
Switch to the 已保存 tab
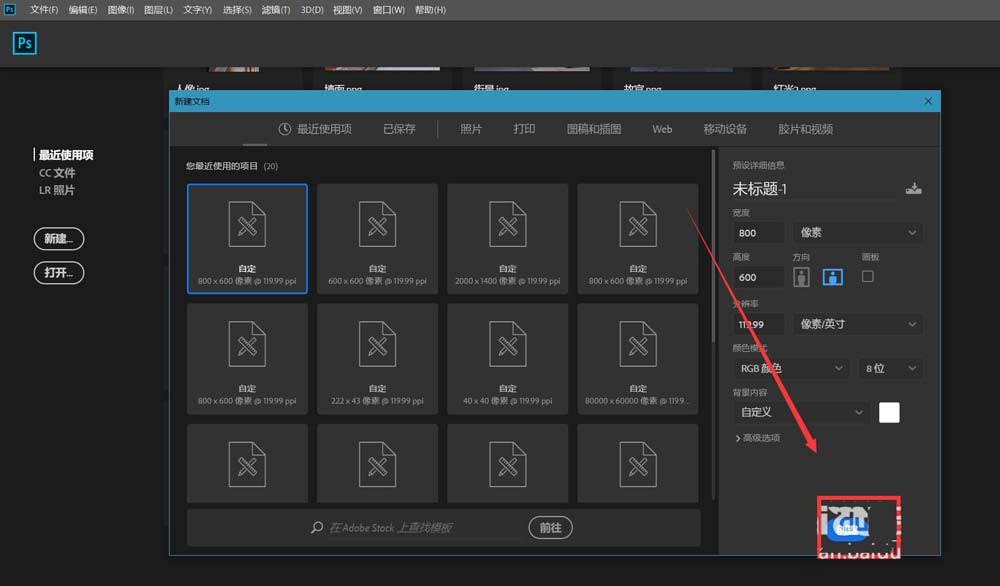click(x=399, y=129)
